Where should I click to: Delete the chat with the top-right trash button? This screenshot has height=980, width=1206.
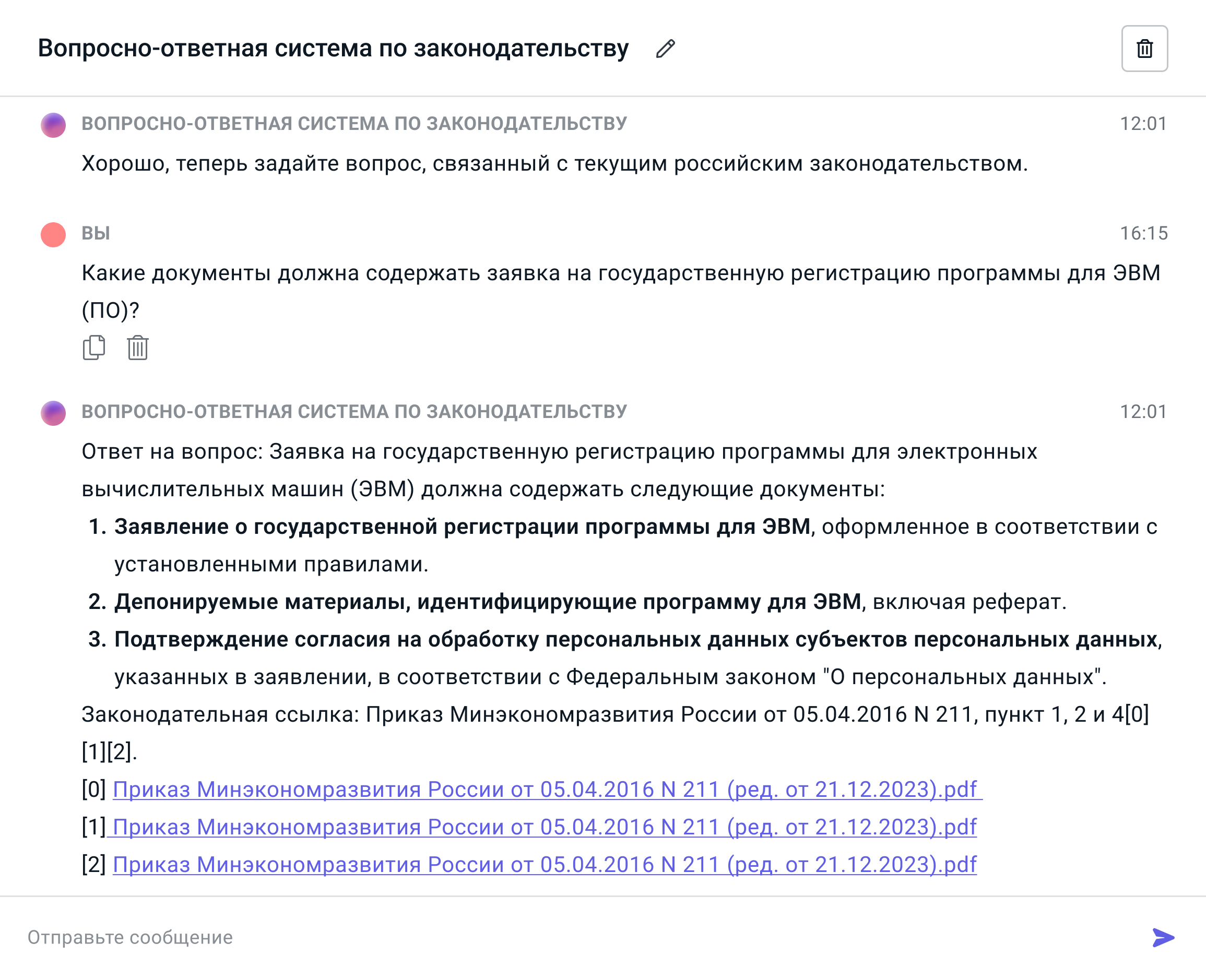pos(1144,49)
